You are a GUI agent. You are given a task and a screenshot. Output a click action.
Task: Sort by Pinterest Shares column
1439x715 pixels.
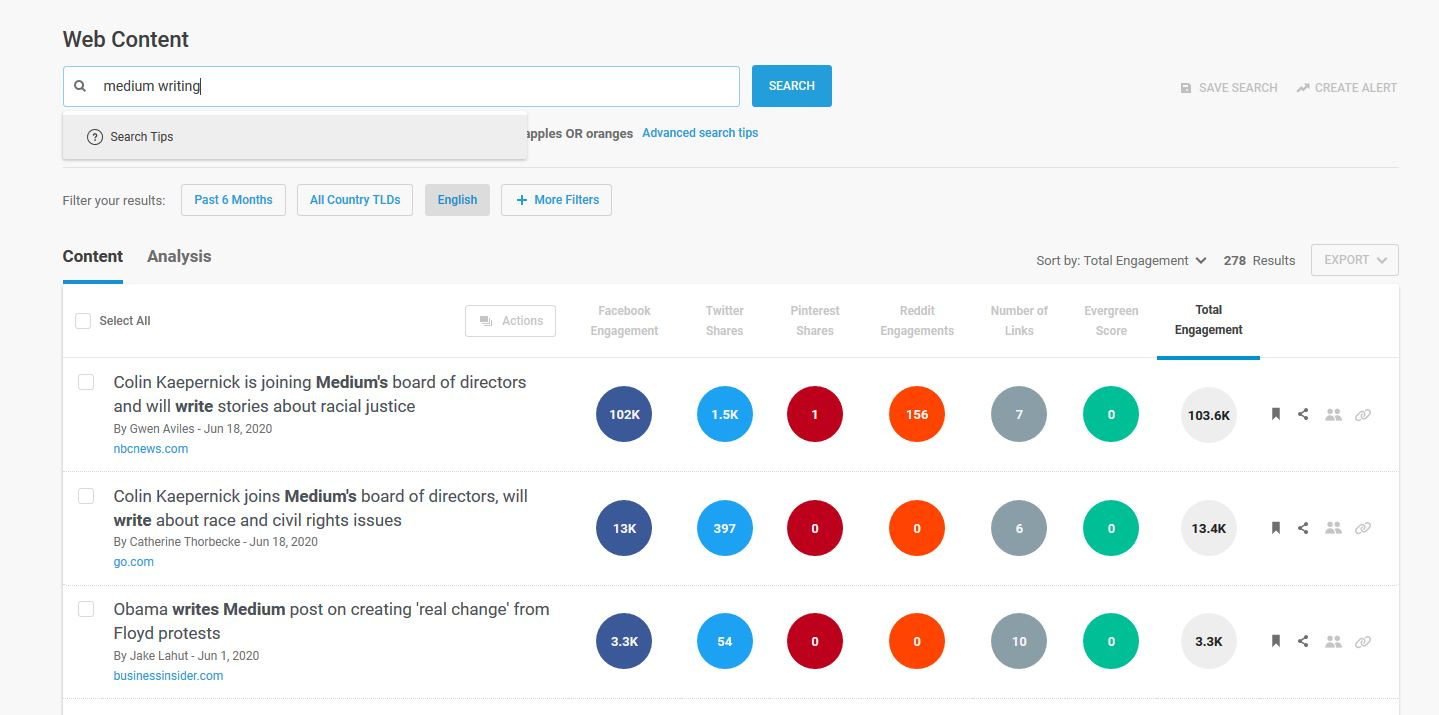pos(815,321)
